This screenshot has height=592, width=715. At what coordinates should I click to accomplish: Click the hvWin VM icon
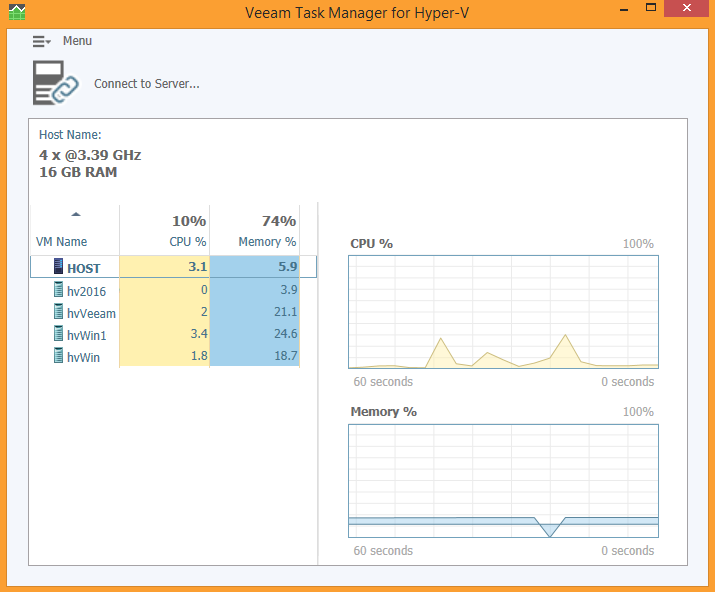(x=58, y=355)
